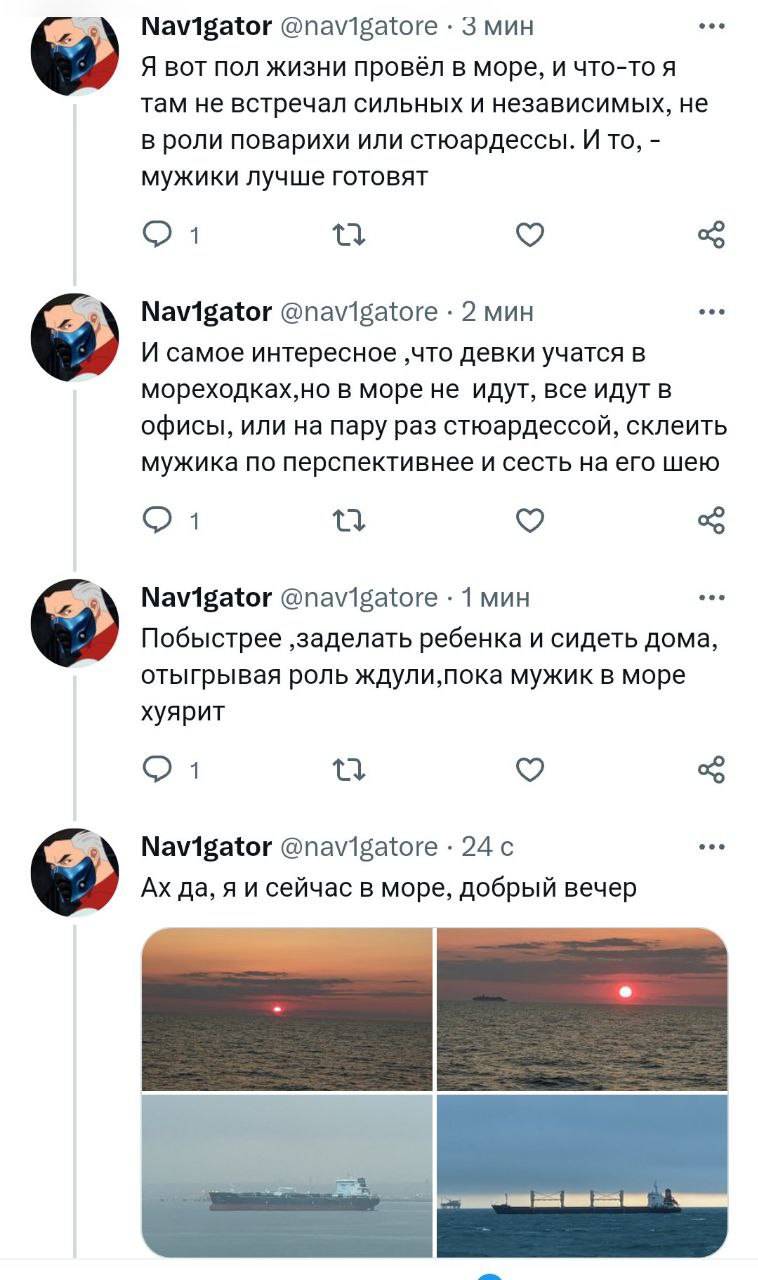Like the tweet posted 2 мин ago
Image resolution: width=758 pixels, height=1280 pixels.
530,520
